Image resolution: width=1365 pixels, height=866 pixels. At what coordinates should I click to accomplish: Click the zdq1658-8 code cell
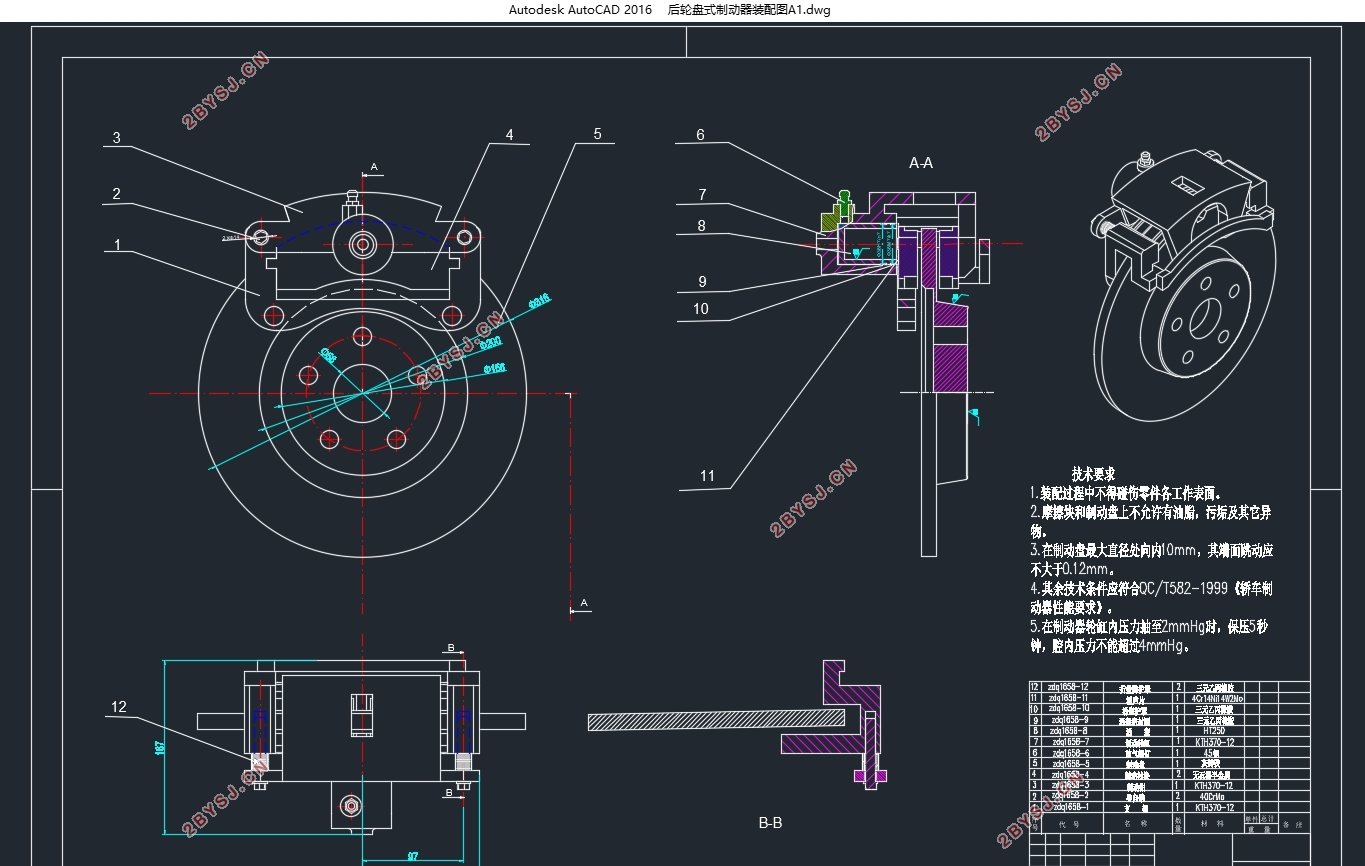1073,731
